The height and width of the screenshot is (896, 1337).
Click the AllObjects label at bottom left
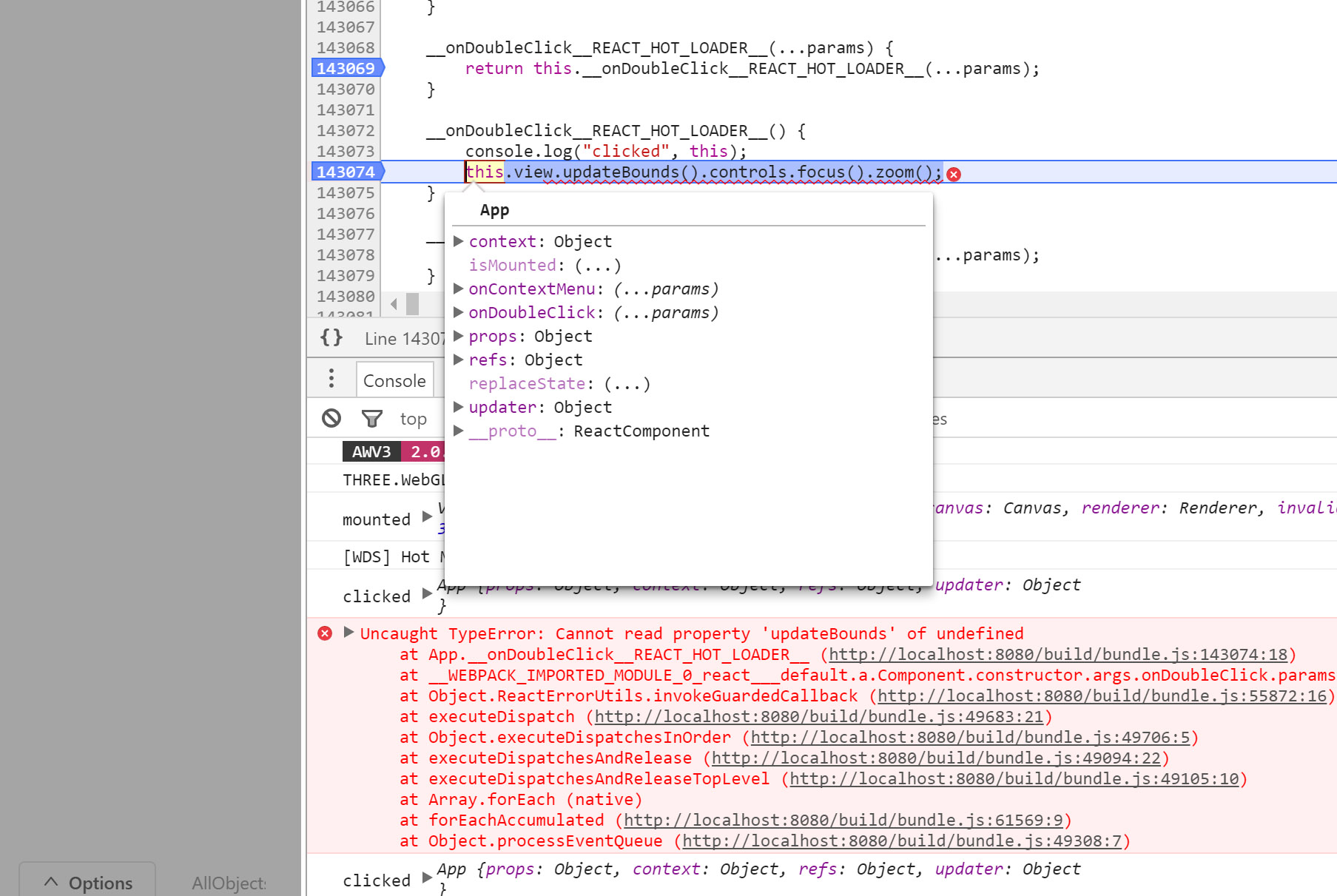tap(229, 883)
